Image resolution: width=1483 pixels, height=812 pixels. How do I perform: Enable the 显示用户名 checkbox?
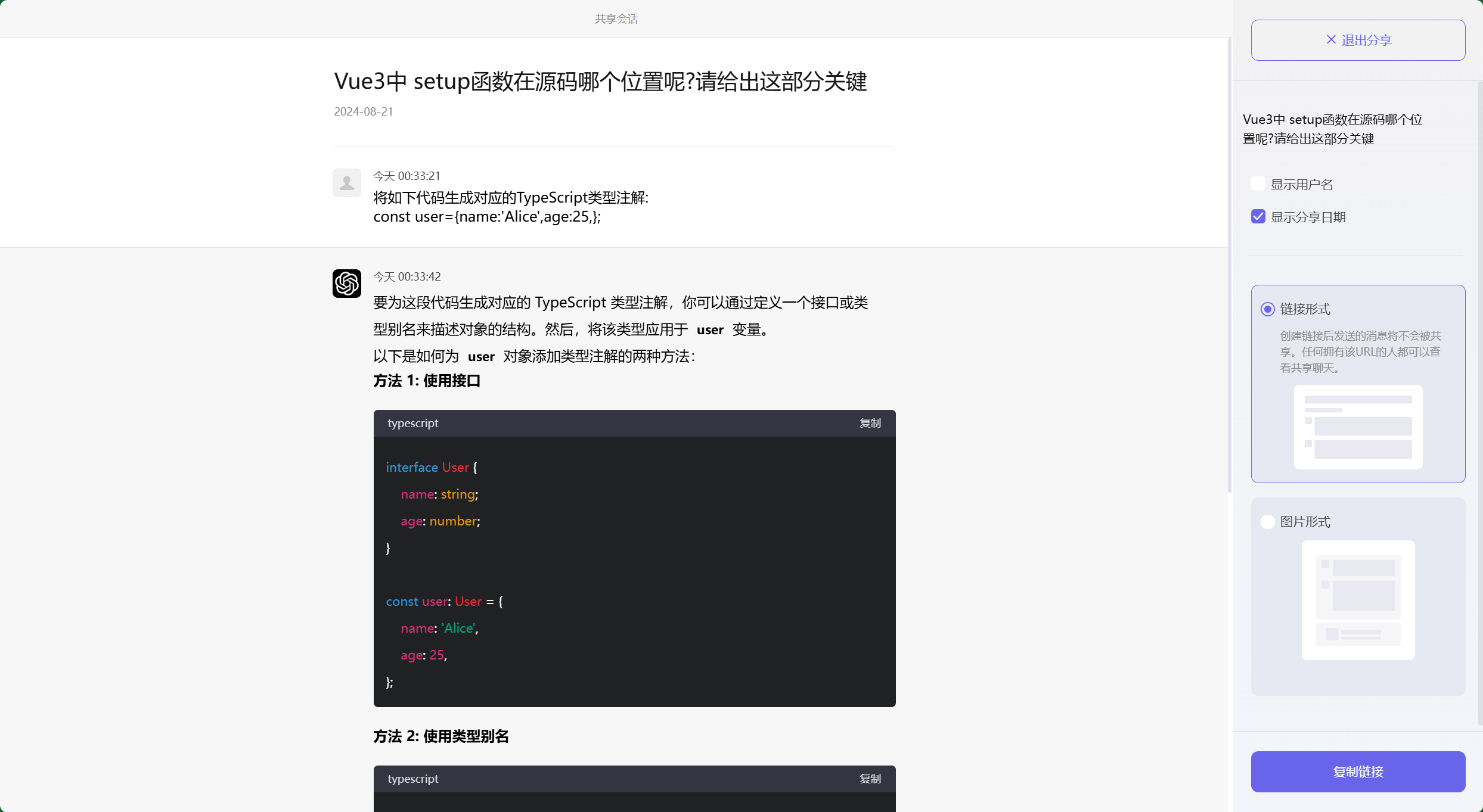(x=1258, y=183)
